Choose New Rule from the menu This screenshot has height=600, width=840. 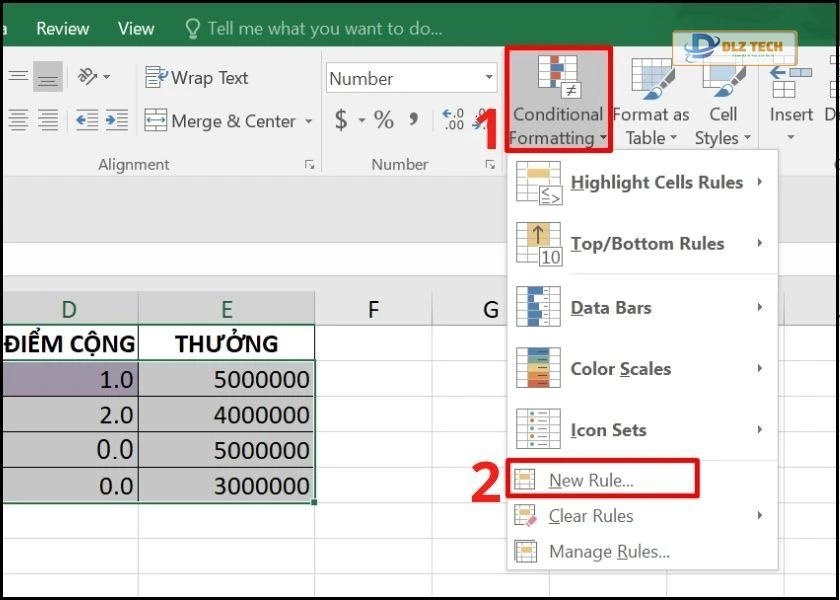(x=591, y=481)
